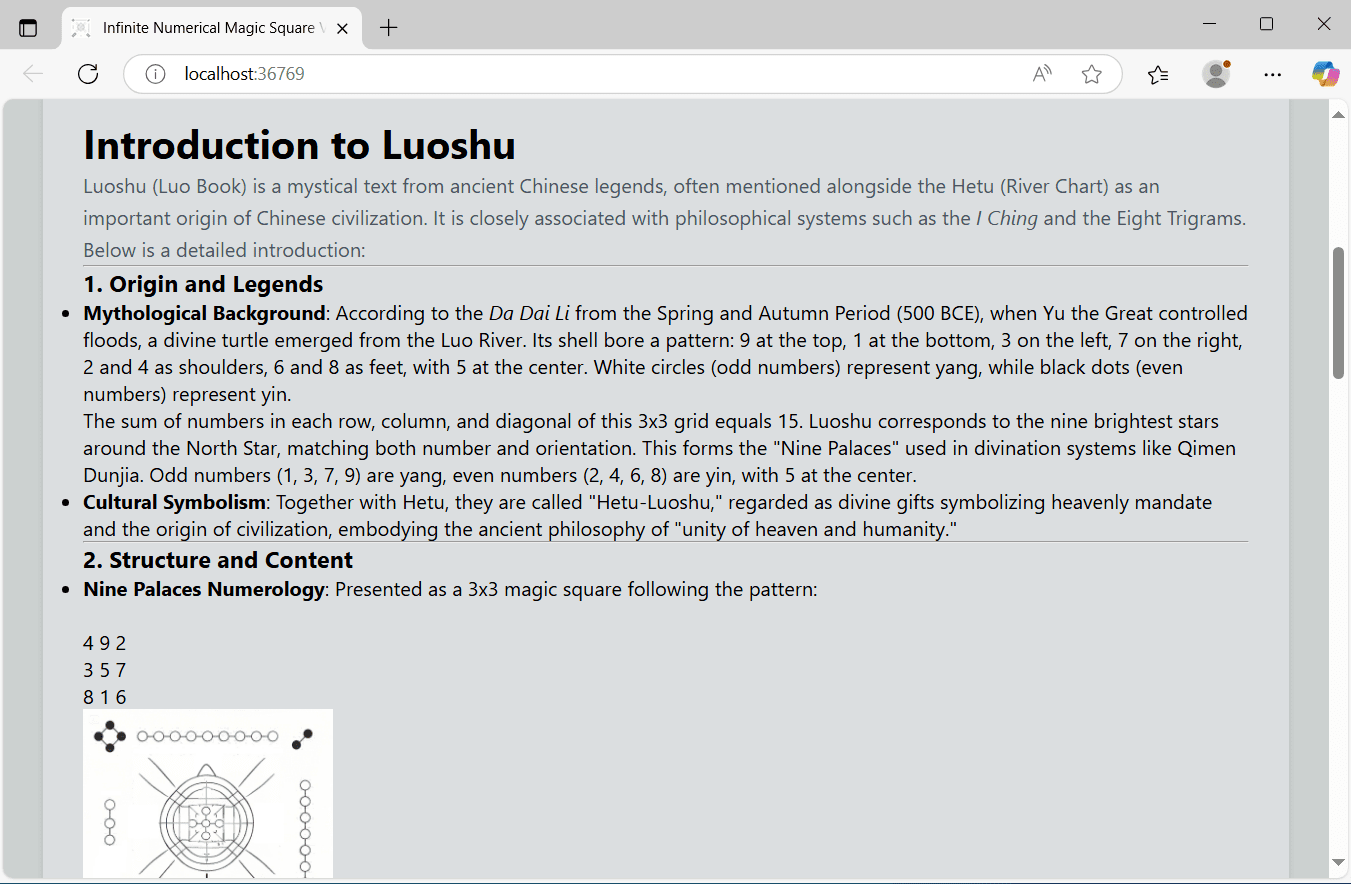The width and height of the screenshot is (1351, 884).
Task: Add this page to favorites star
Action: pyautogui.click(x=1092, y=74)
